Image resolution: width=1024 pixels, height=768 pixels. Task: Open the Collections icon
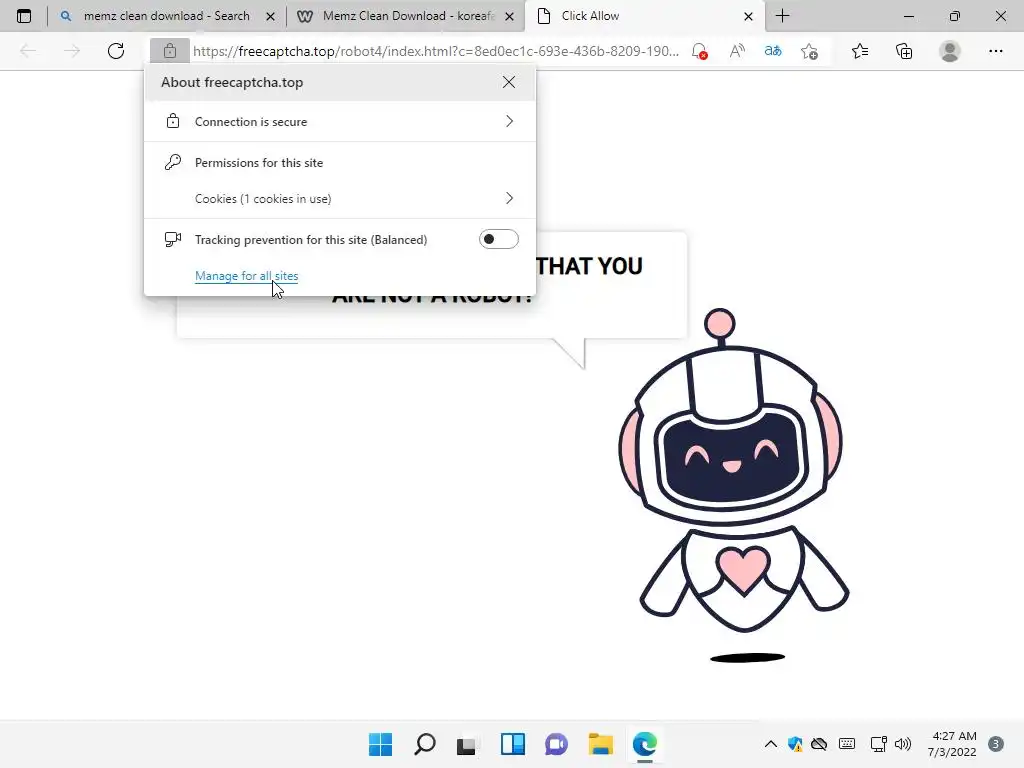904,51
